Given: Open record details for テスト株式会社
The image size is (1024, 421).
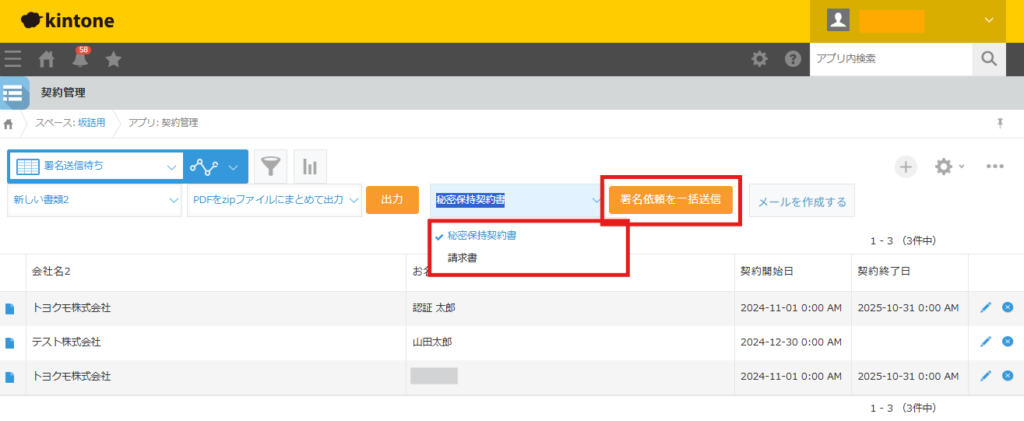Looking at the screenshot, I should [10, 342].
